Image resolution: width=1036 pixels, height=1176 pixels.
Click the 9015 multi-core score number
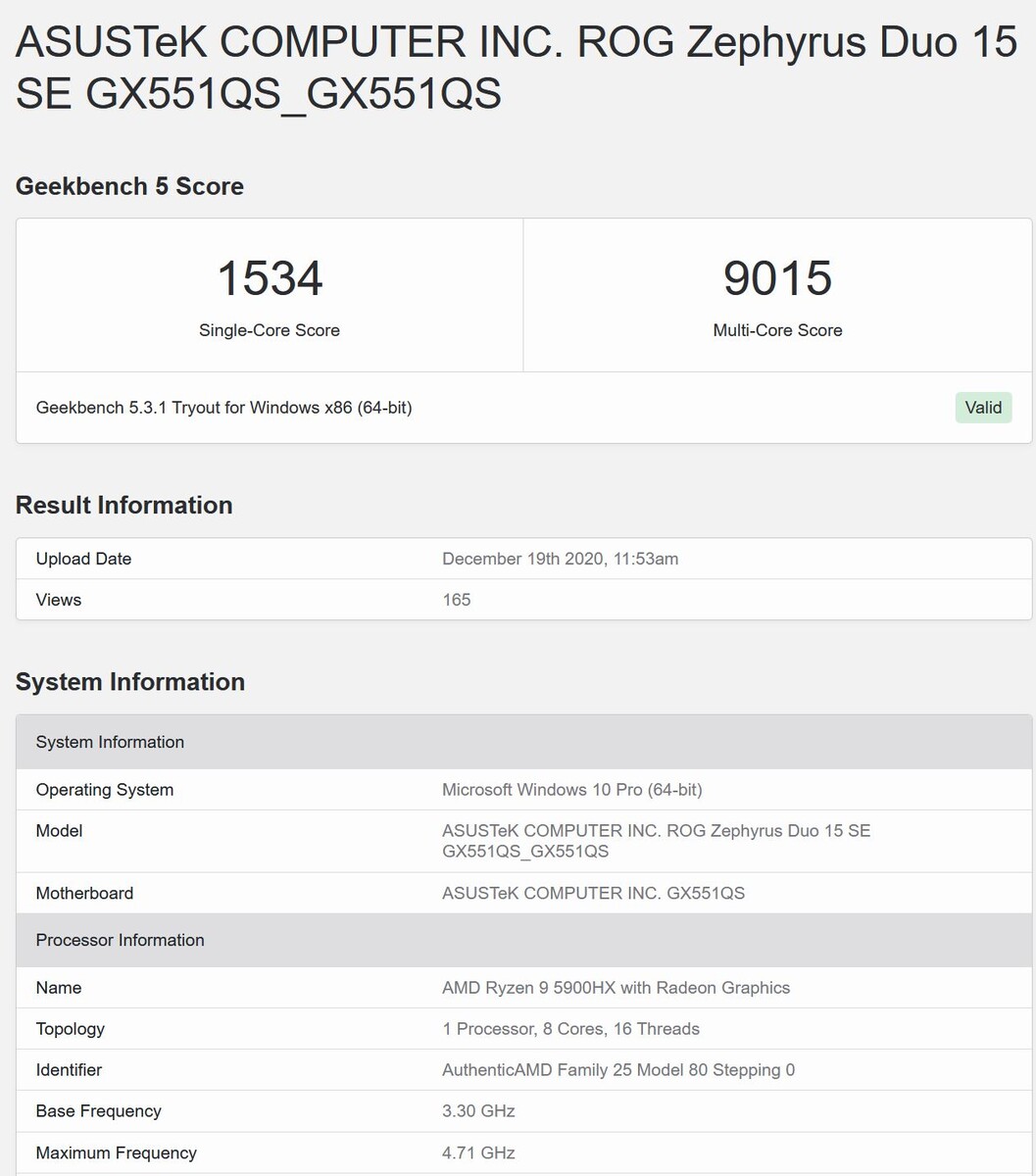(777, 278)
